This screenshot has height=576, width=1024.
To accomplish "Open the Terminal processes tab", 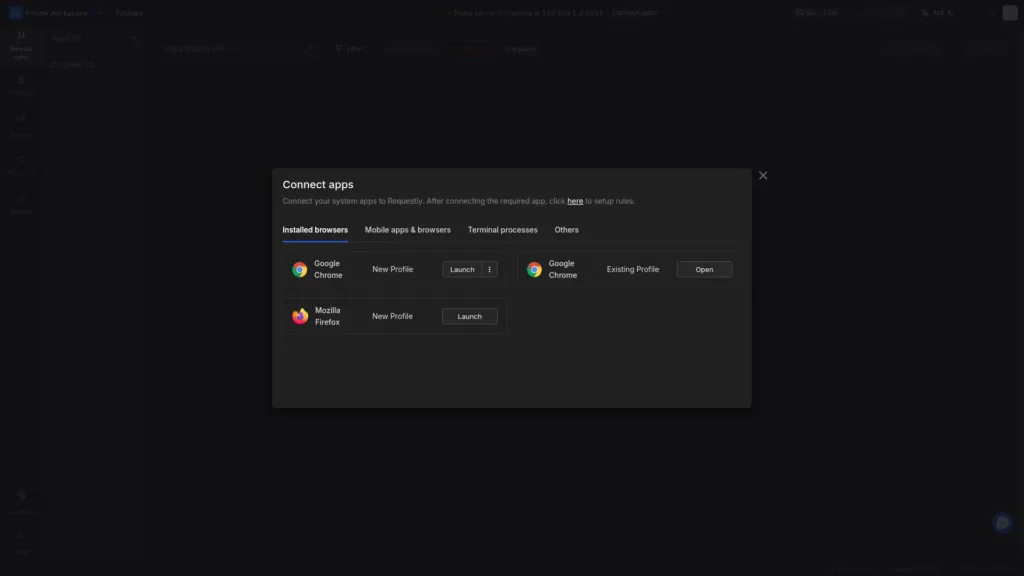I will [x=502, y=230].
